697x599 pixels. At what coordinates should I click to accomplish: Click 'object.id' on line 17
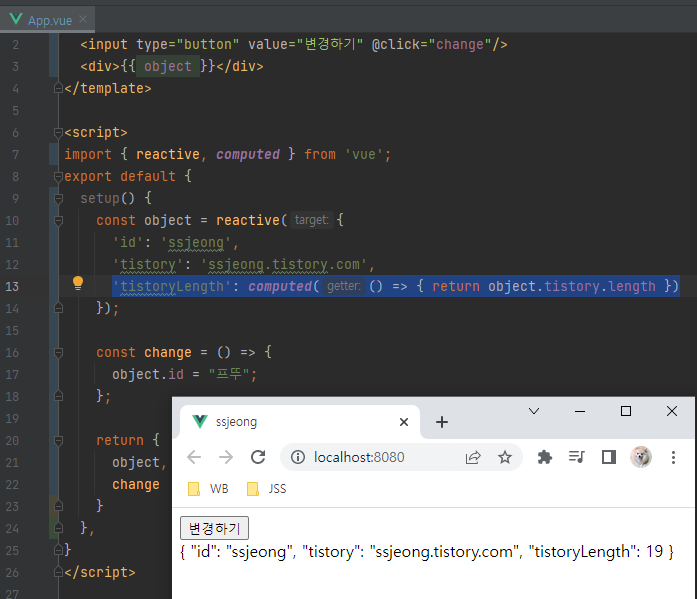pyautogui.click(x=148, y=374)
